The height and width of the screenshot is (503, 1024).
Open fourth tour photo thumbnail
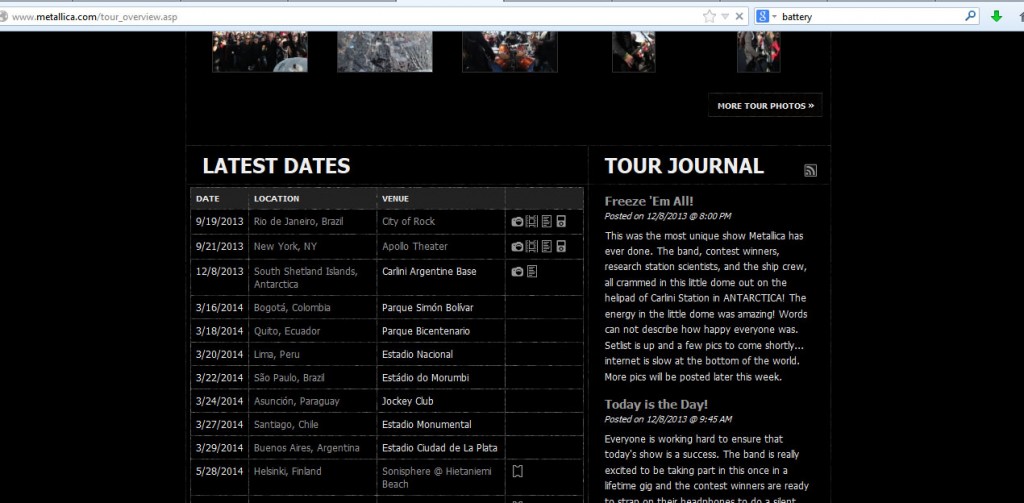(633, 52)
